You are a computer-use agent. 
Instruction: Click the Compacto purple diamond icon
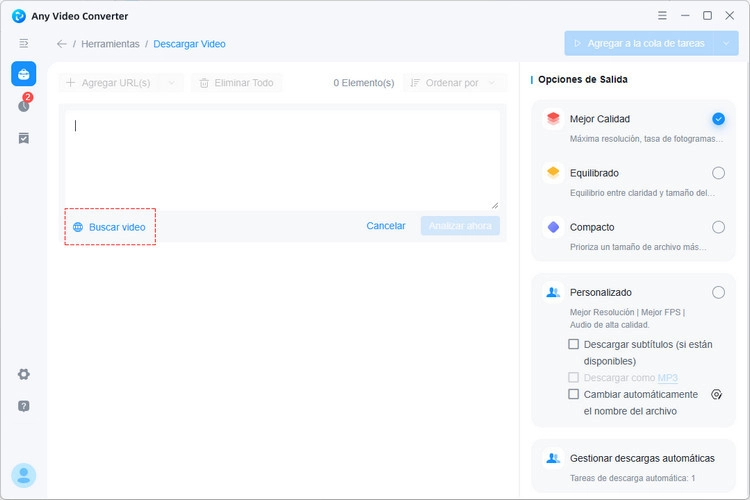tap(553, 227)
